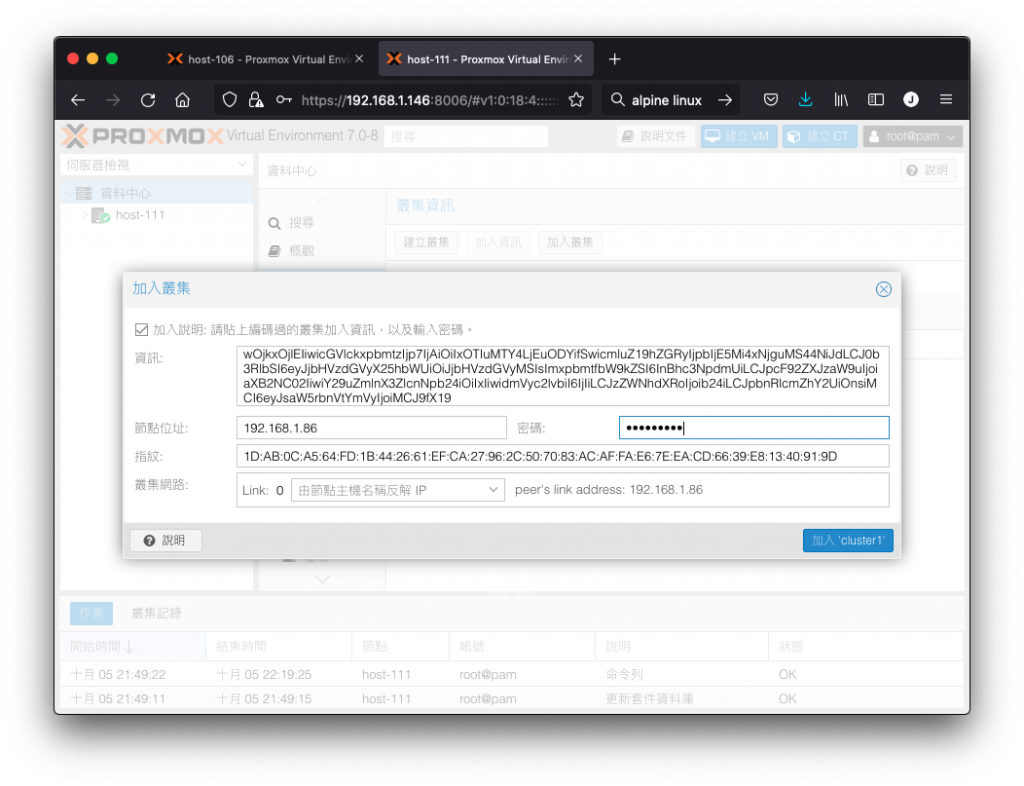Collapse 資料中心 tree node
Viewport: 1024px width, 786px height.
pyautogui.click(x=69, y=193)
